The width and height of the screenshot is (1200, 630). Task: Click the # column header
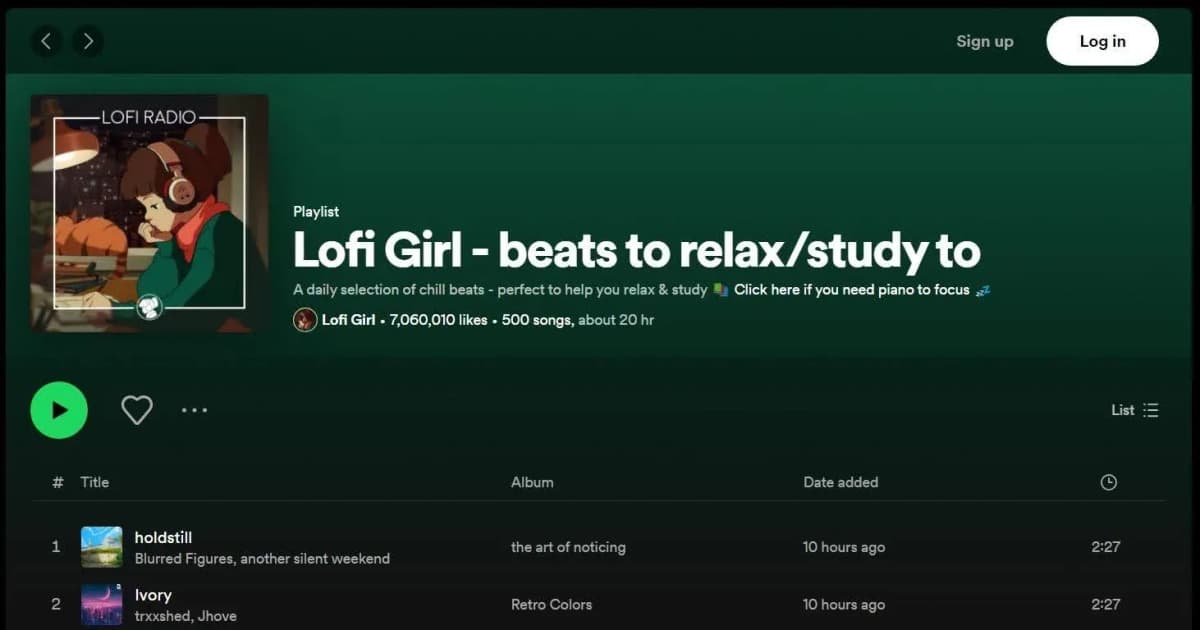point(57,482)
